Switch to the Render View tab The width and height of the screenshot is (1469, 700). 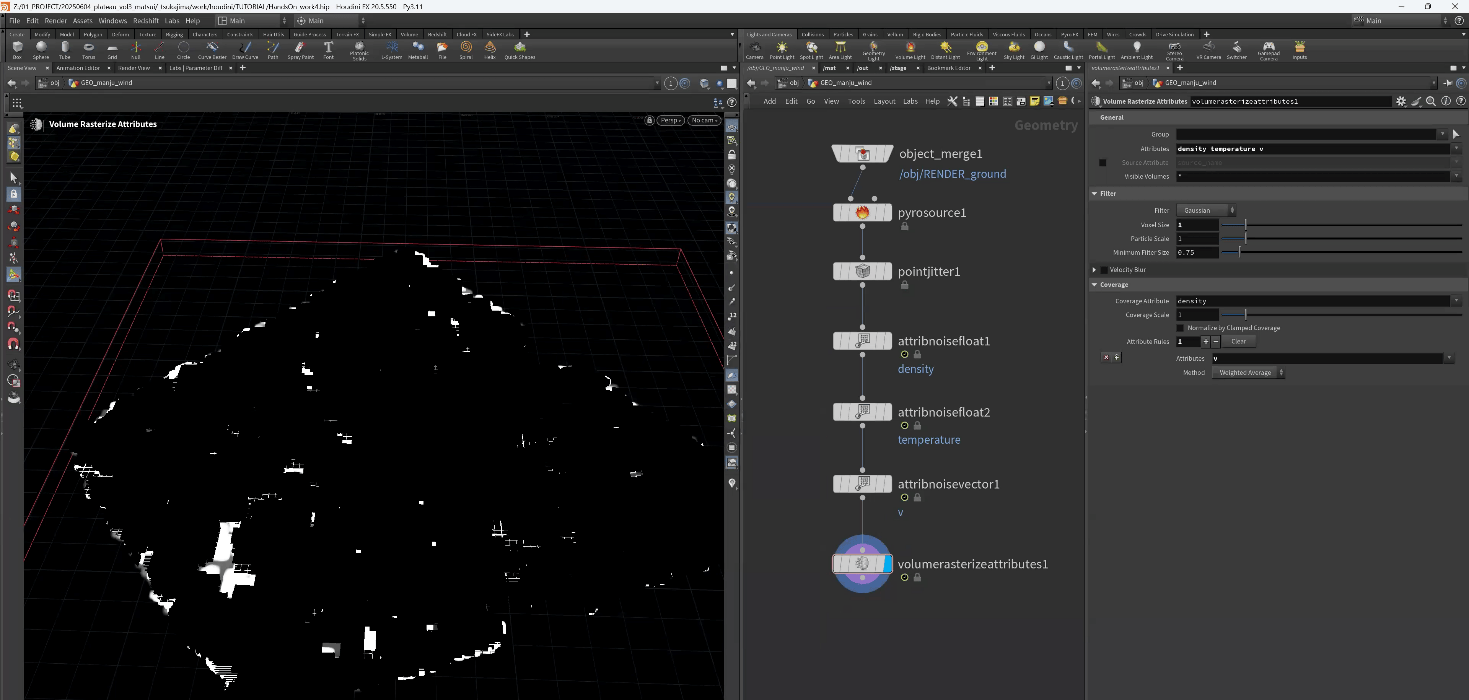[x=133, y=67]
